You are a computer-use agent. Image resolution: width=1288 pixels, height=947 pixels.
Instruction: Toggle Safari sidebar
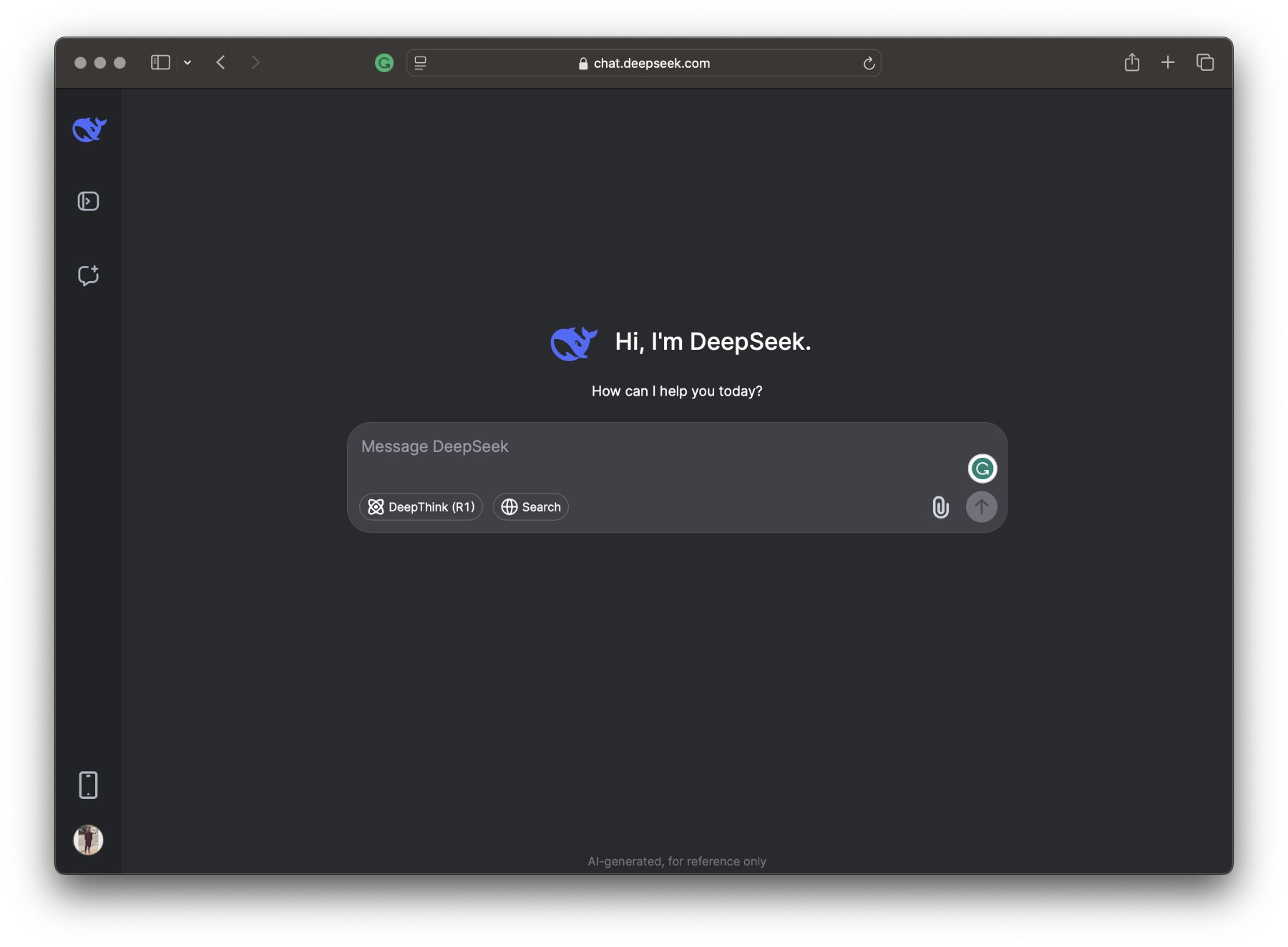click(x=160, y=63)
